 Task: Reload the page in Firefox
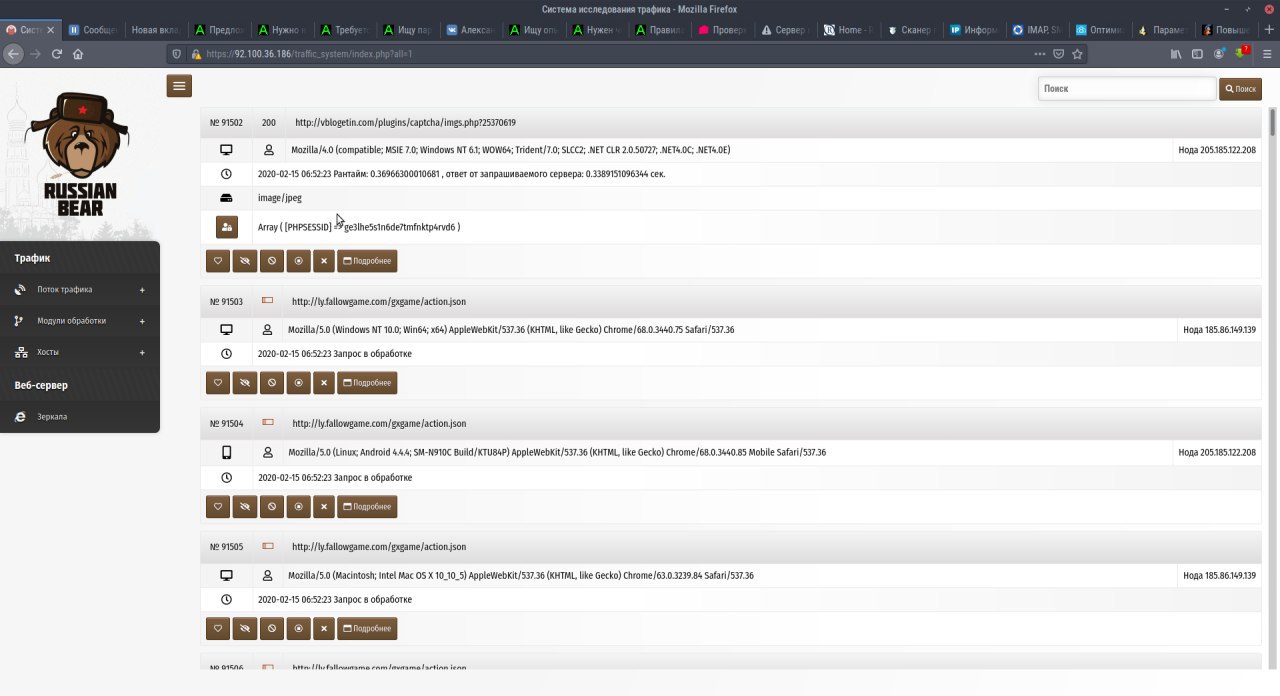point(56,54)
